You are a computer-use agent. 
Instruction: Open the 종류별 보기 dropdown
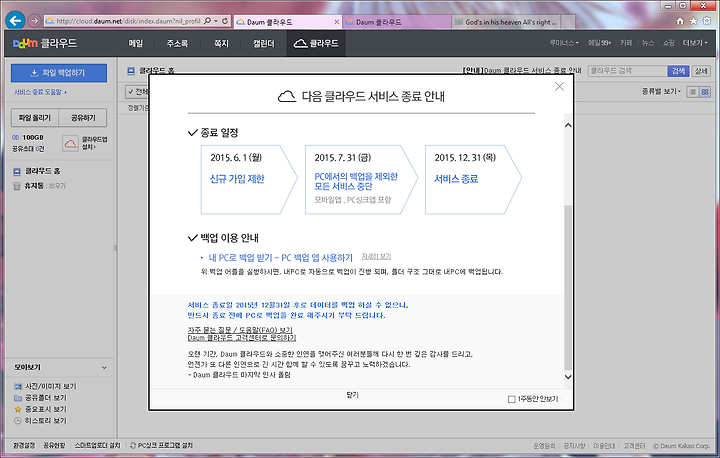tap(661, 91)
